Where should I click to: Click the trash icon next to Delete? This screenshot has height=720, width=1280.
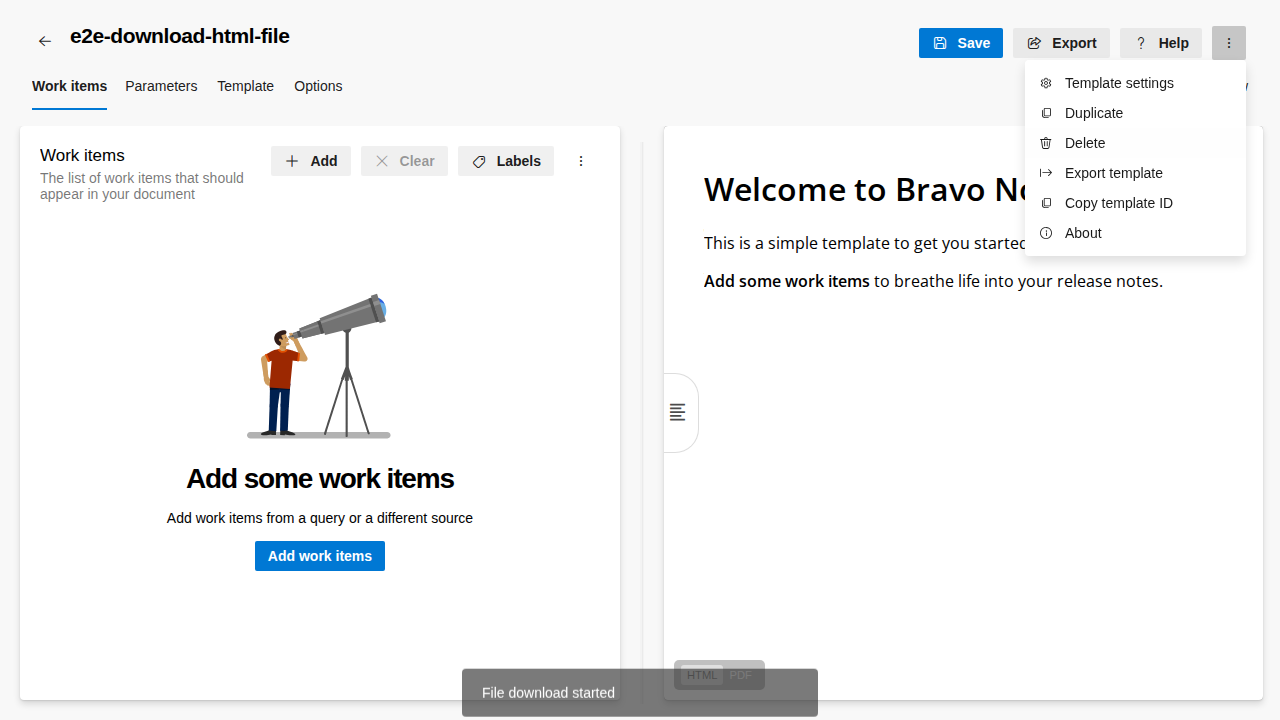pos(1046,143)
